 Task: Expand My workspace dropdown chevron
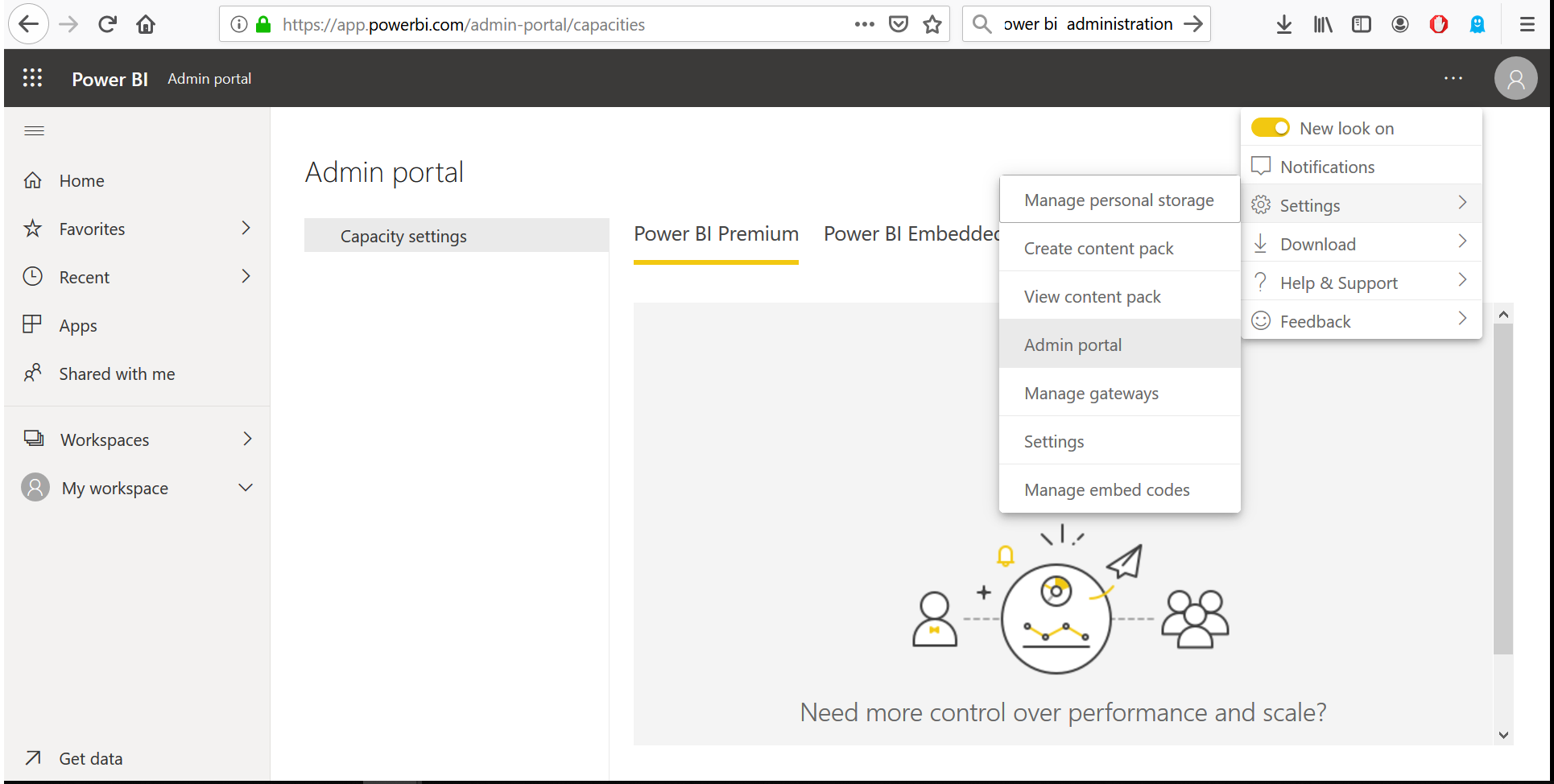(246, 488)
